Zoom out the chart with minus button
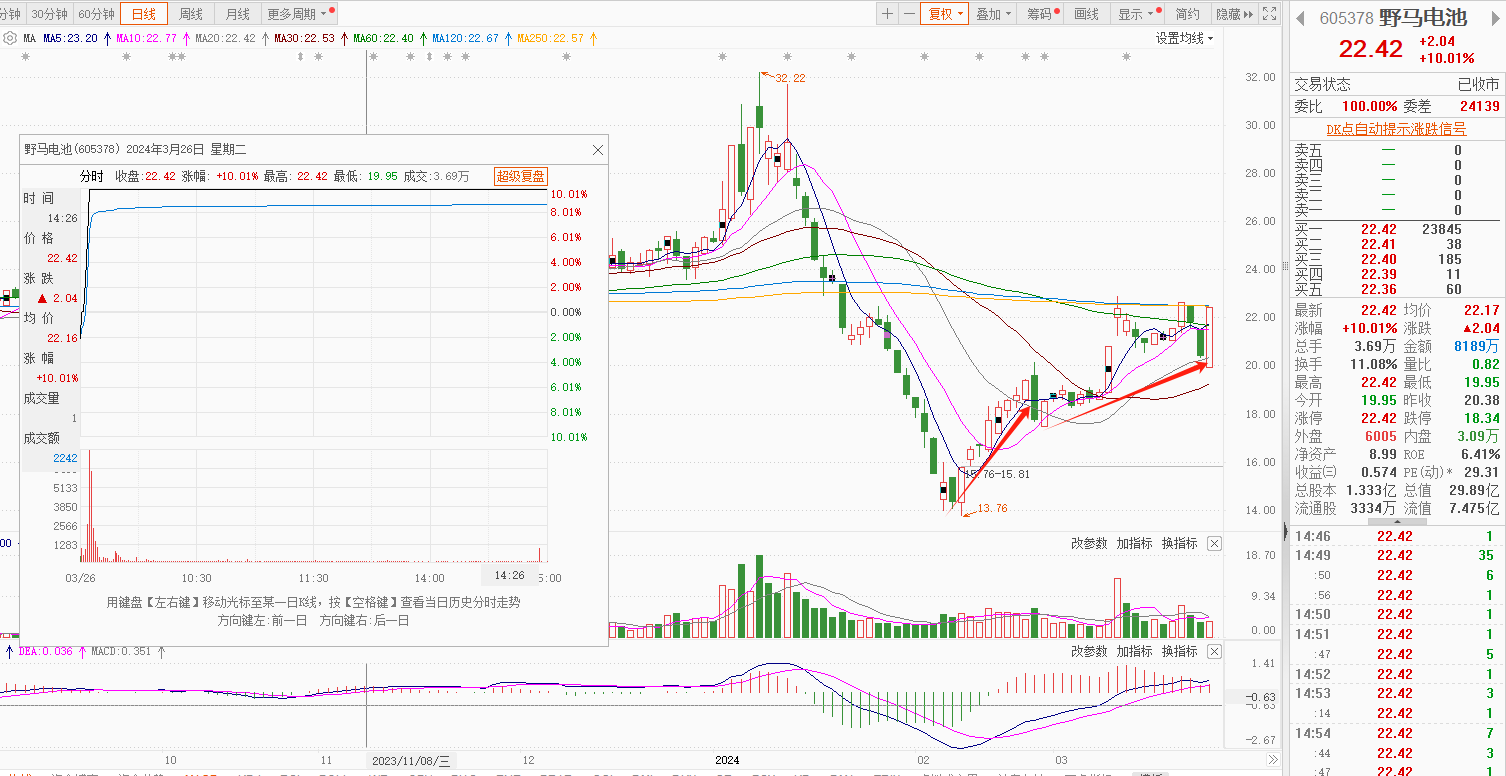The width and height of the screenshot is (1506, 776). 909,14
